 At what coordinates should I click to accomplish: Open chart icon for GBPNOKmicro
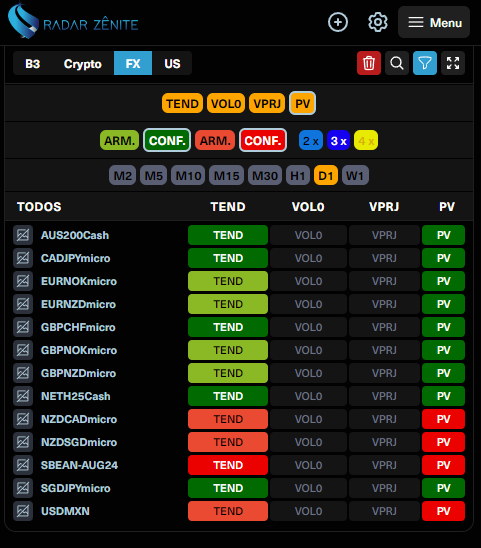[23, 350]
